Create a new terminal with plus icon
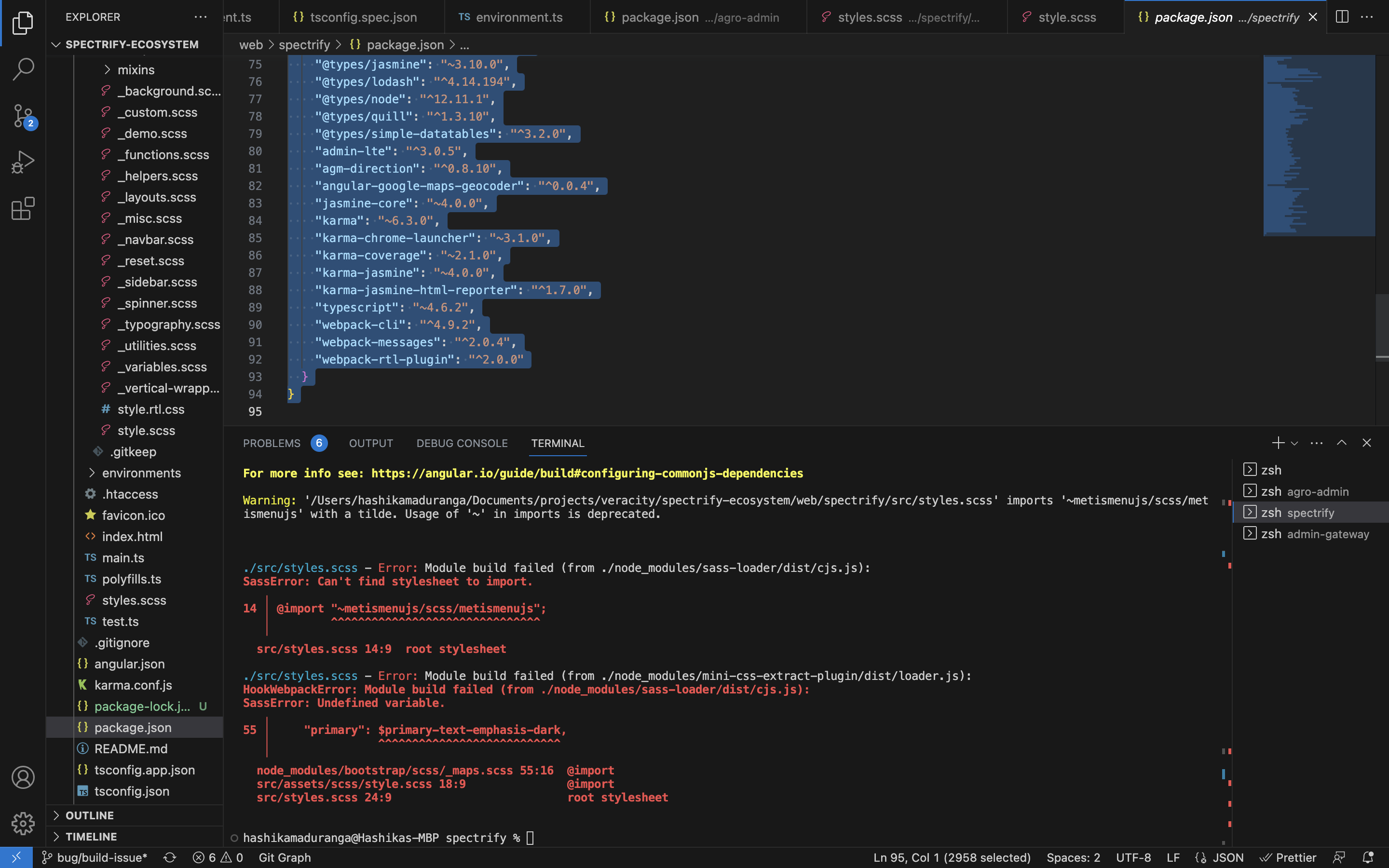Screen dimensions: 1389x868 pyautogui.click(x=1279, y=443)
